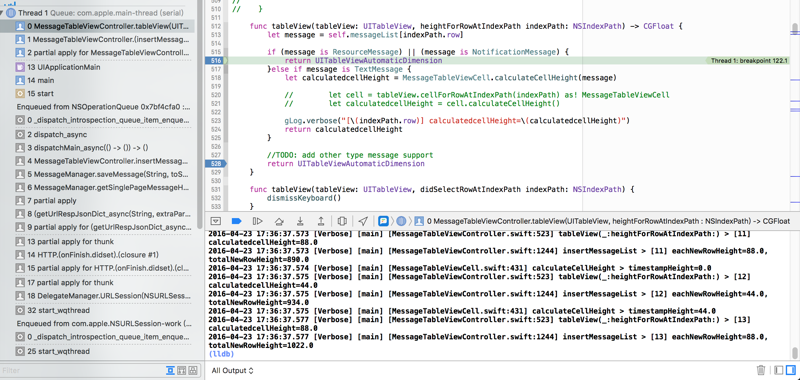Clear the console with trash icon
The image size is (800, 380).
coord(760,370)
